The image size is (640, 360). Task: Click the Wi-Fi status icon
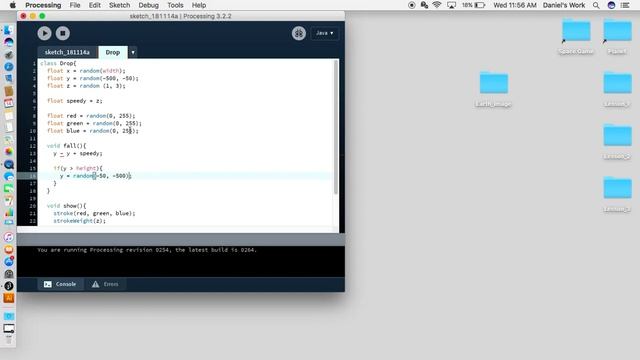(437, 5)
